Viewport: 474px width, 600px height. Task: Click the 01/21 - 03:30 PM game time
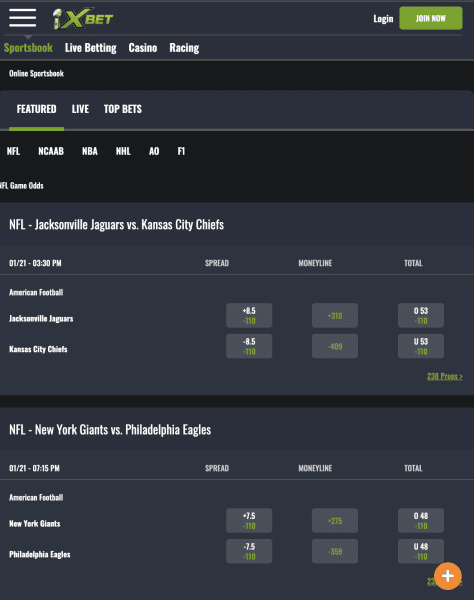35,263
